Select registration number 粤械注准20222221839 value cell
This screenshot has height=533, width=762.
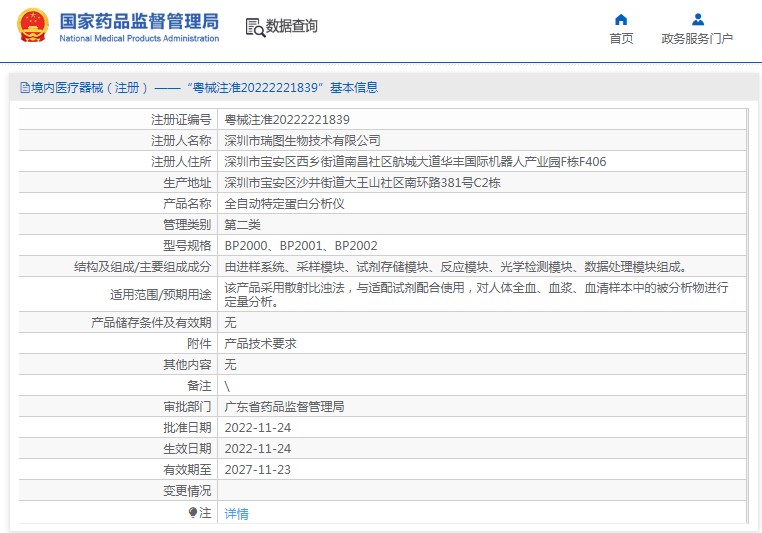(287, 120)
